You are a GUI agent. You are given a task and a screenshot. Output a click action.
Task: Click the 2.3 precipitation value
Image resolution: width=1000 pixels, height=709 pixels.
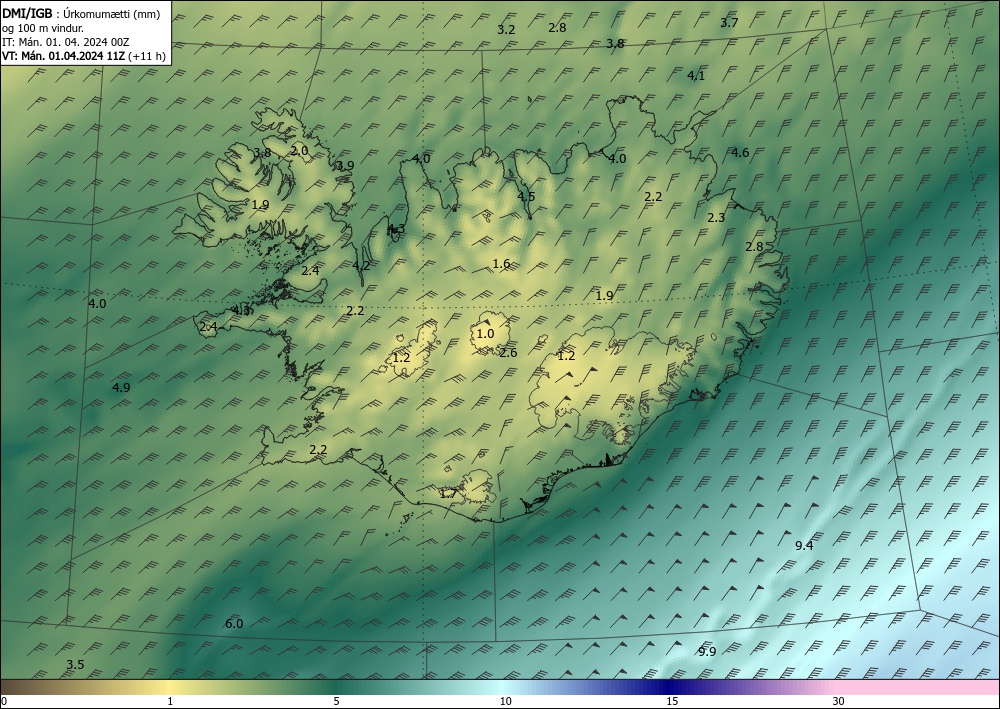point(716,217)
